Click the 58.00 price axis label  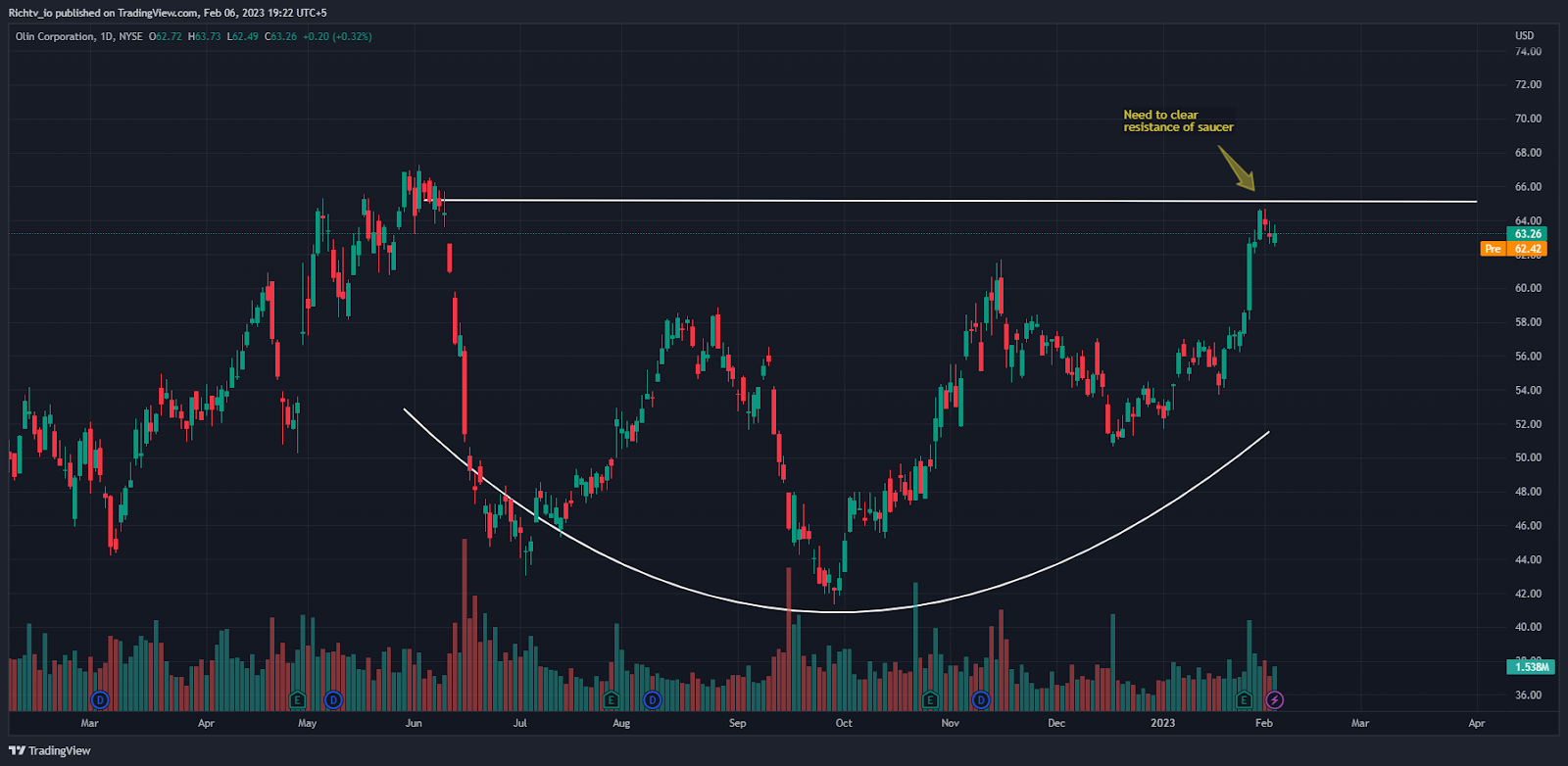[1528, 322]
